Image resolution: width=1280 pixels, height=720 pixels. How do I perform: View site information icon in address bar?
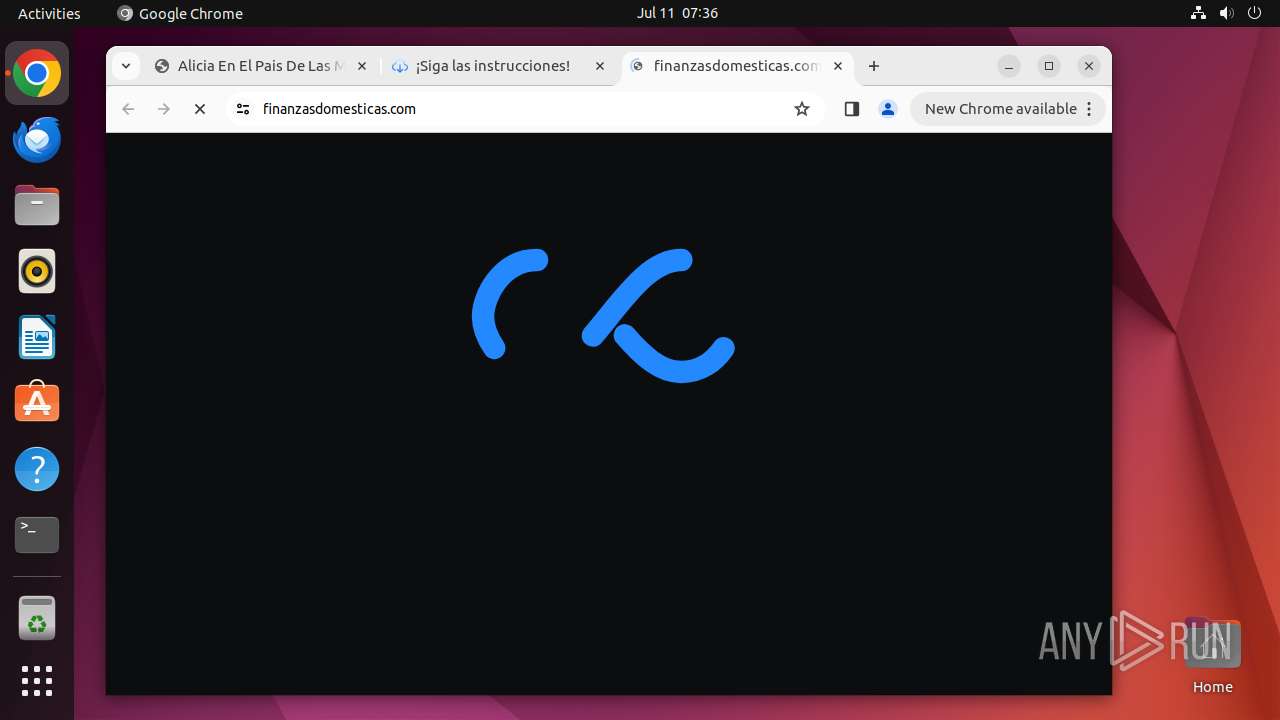pyautogui.click(x=243, y=109)
